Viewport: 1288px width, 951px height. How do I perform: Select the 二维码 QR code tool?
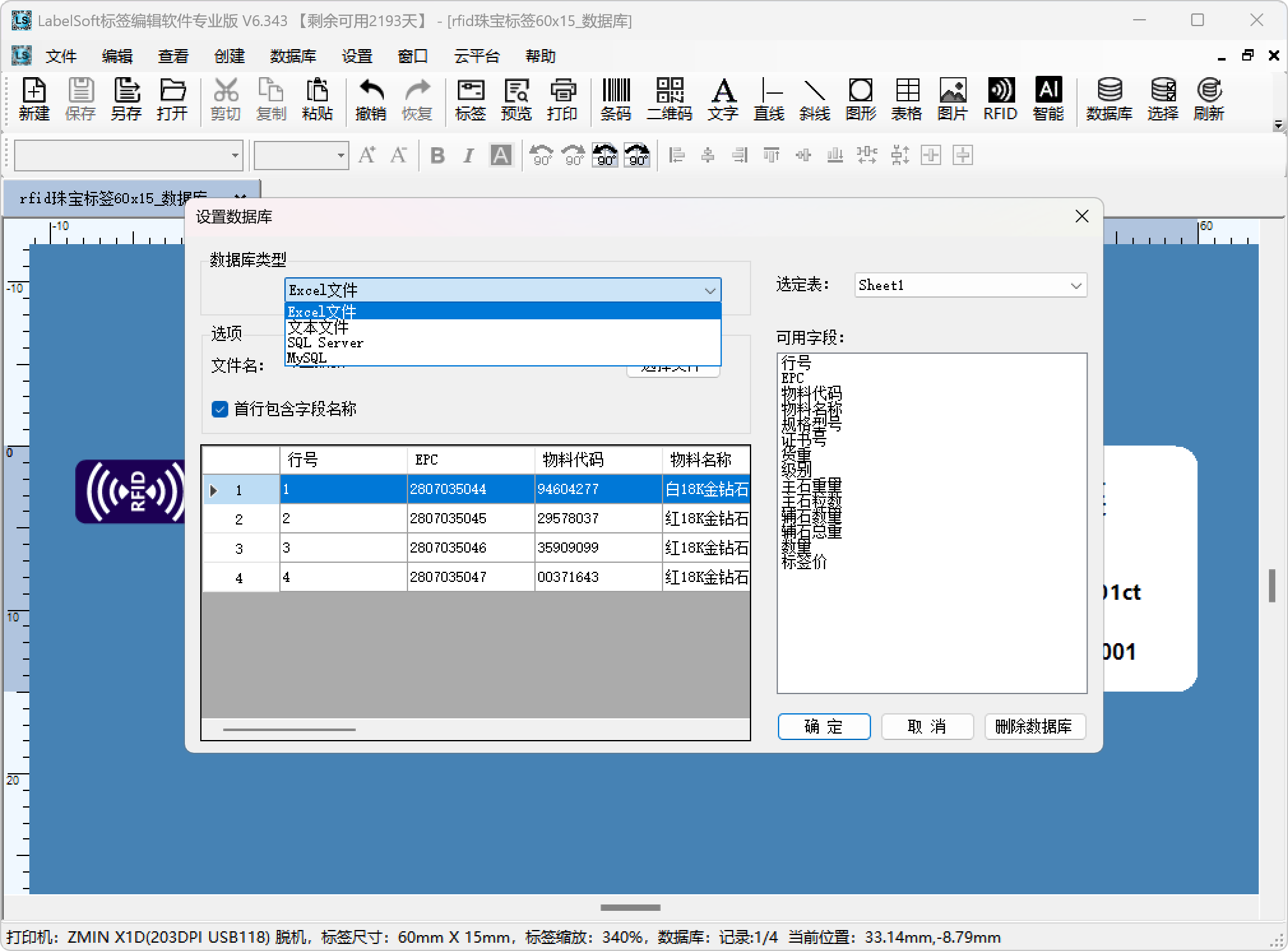coord(670,99)
